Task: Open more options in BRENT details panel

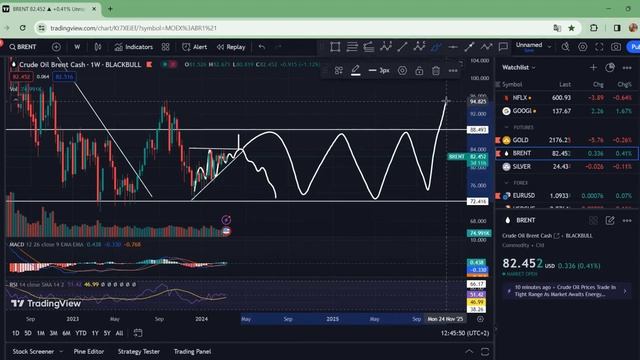Action: (627, 220)
